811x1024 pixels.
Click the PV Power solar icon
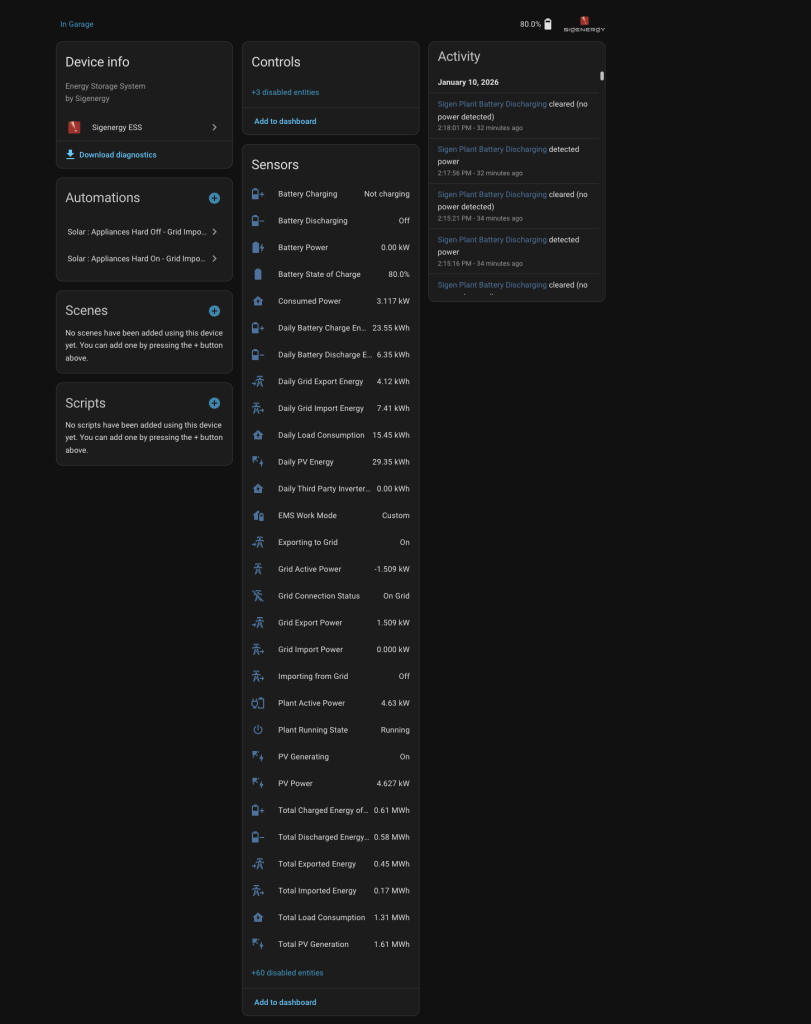(x=258, y=783)
